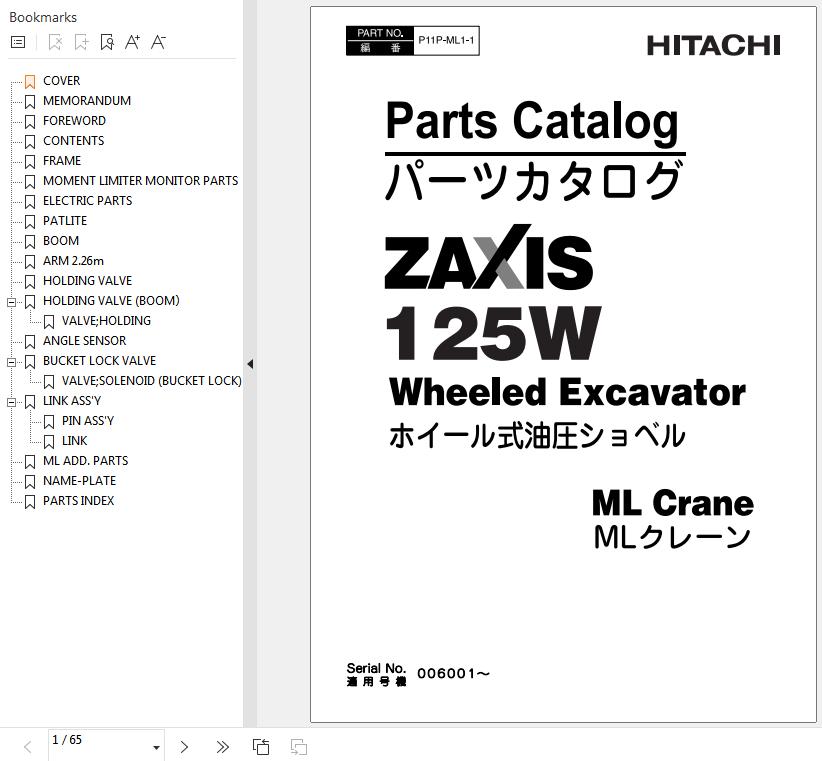
Task: Click the bookmark icon beside NAME-PLATE
Action: pos(30,482)
